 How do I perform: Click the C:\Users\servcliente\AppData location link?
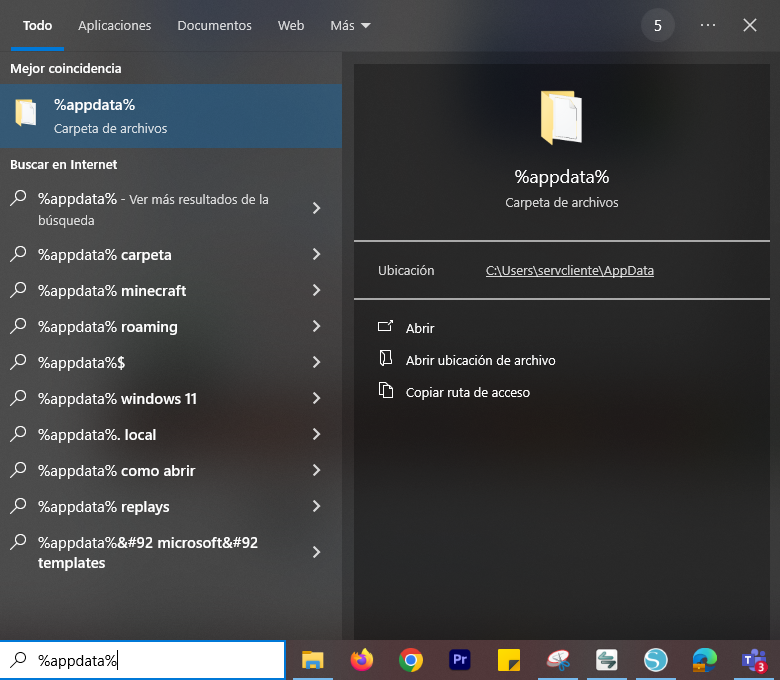(x=569, y=270)
